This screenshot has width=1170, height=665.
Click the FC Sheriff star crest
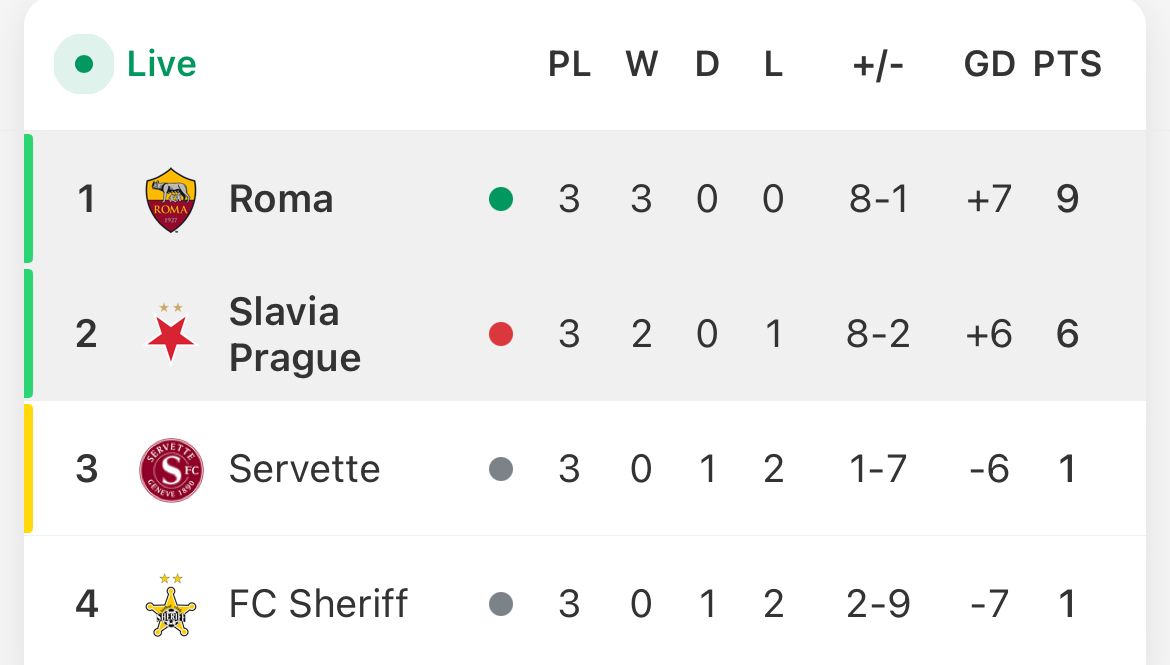pyautogui.click(x=171, y=605)
